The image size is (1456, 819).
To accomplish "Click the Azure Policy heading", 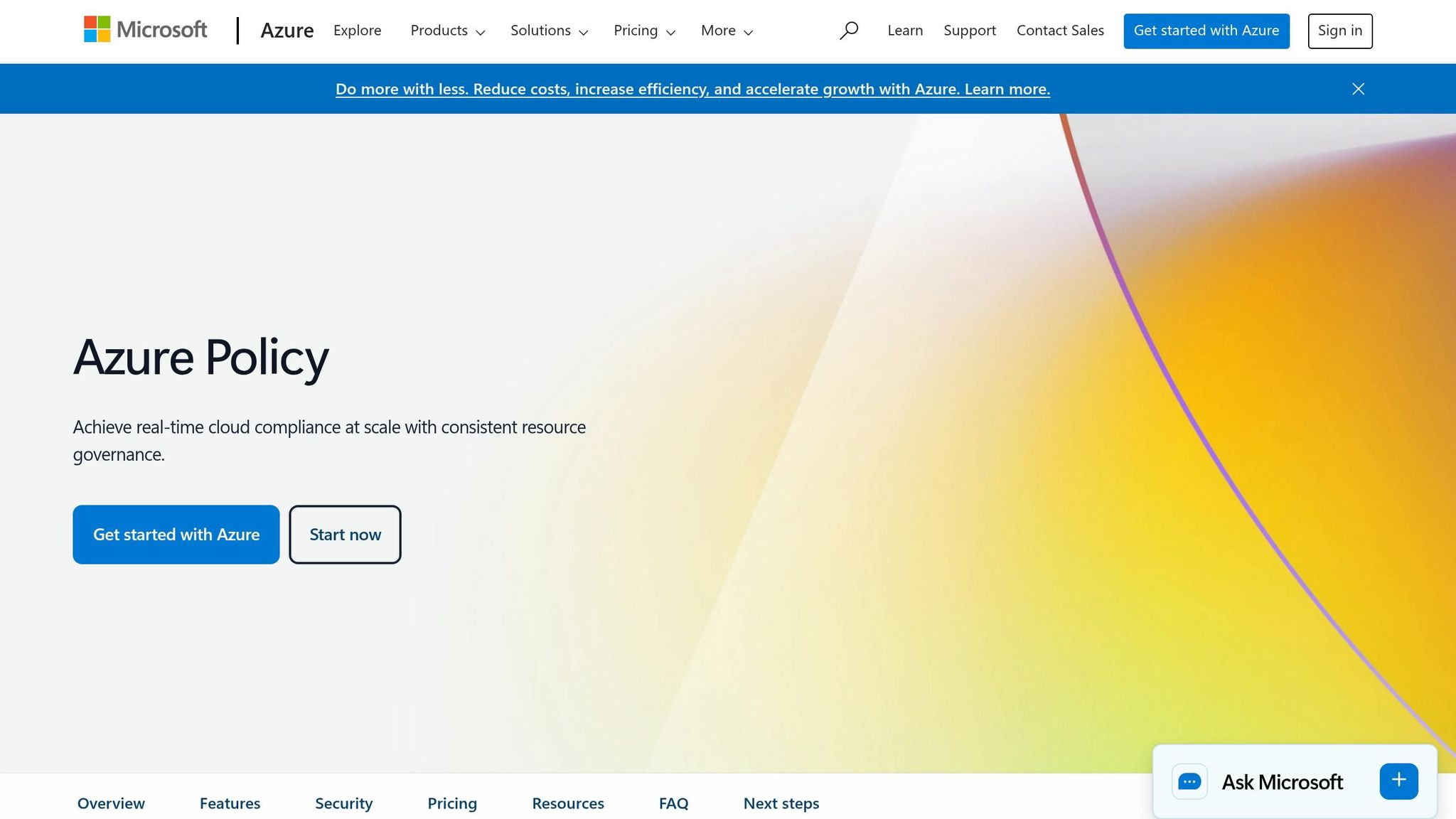I will point(201,358).
